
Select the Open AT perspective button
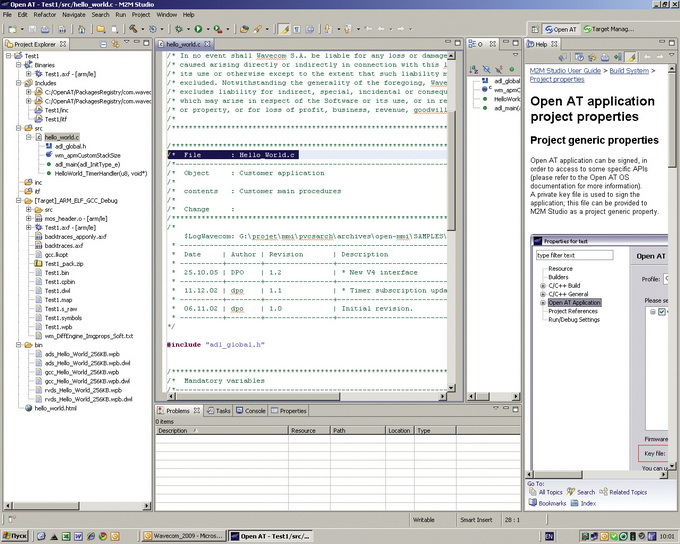tap(561, 29)
